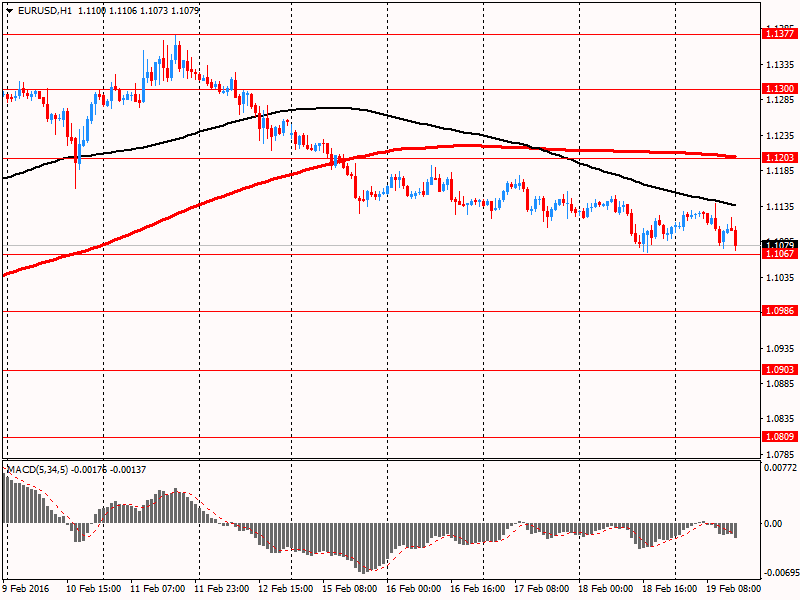Click the 16 Feb 16:00 time label
The height and width of the screenshot is (600, 800).
478,589
